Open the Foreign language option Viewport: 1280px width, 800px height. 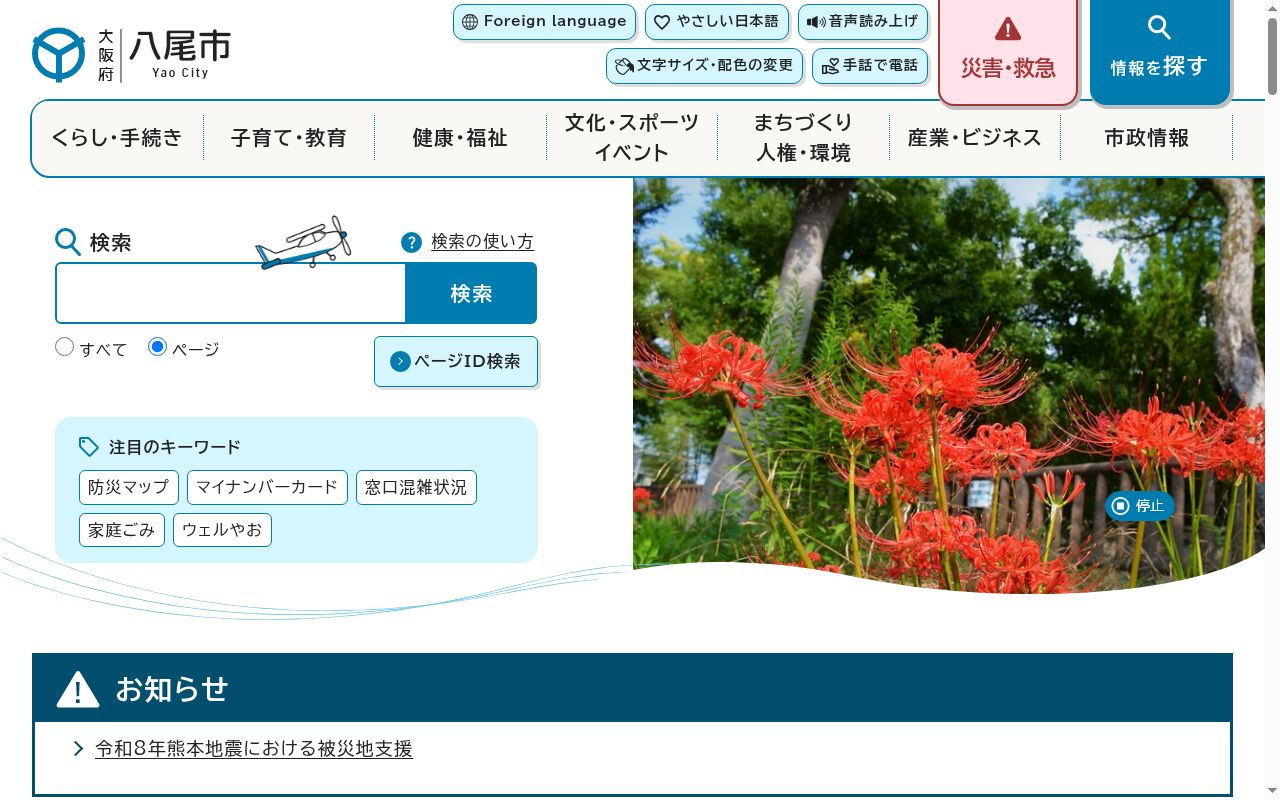pos(545,22)
